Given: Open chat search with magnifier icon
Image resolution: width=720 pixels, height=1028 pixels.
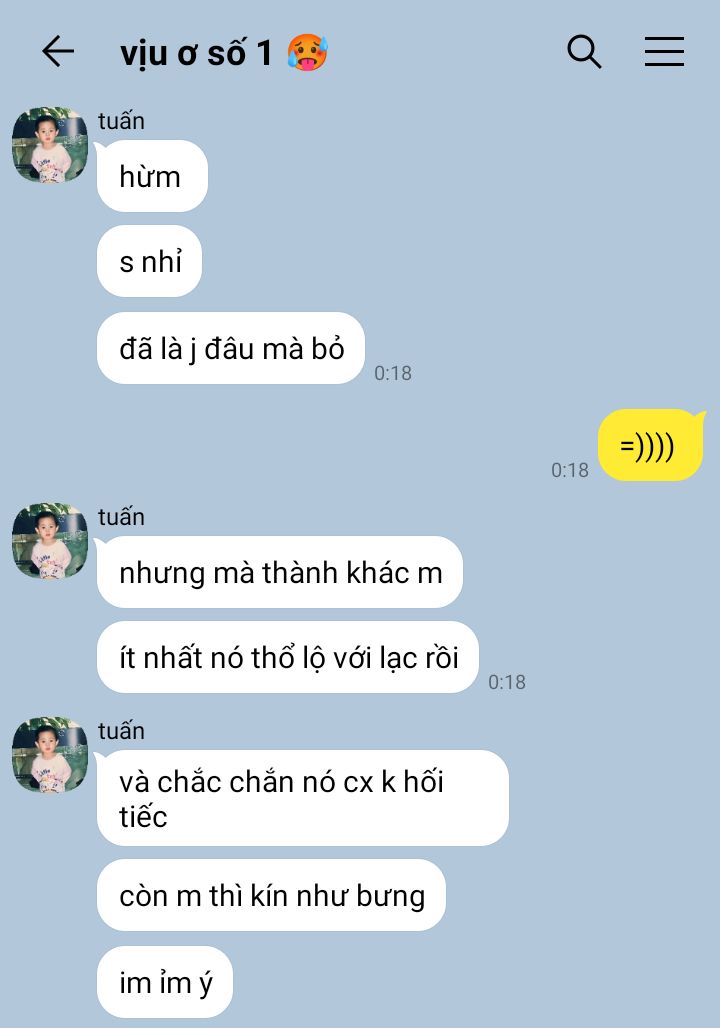Looking at the screenshot, I should click(584, 52).
